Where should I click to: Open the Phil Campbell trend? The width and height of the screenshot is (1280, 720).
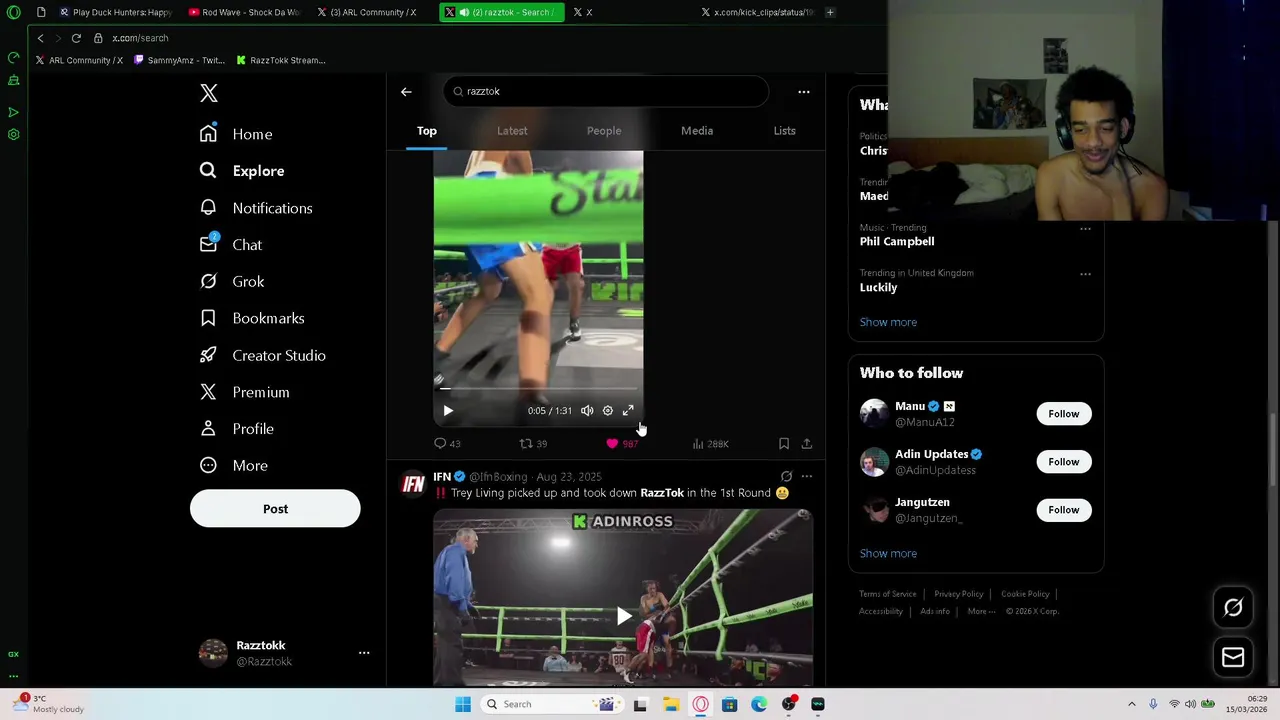(897, 242)
